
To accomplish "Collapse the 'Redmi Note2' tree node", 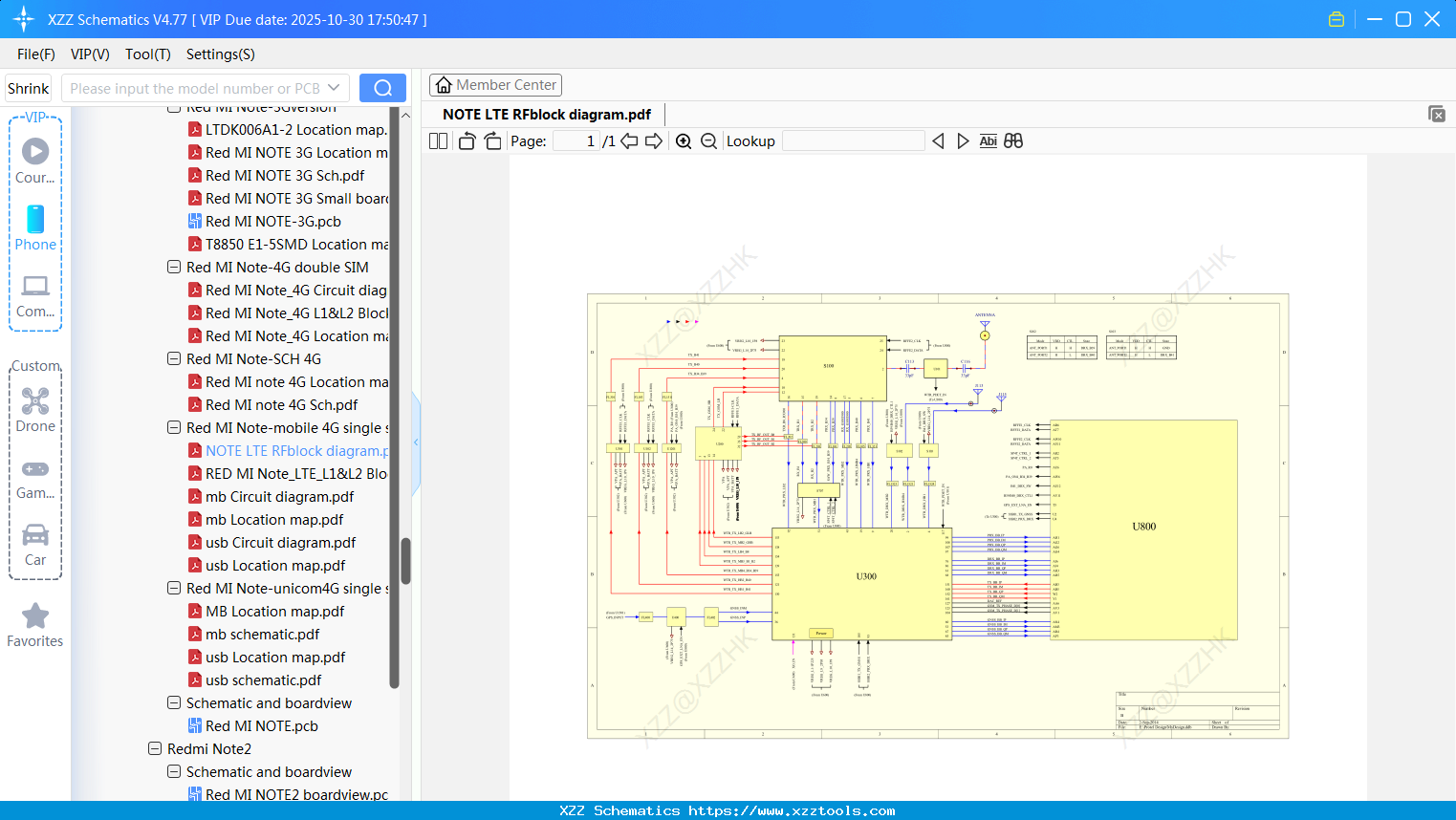I will [x=155, y=748].
